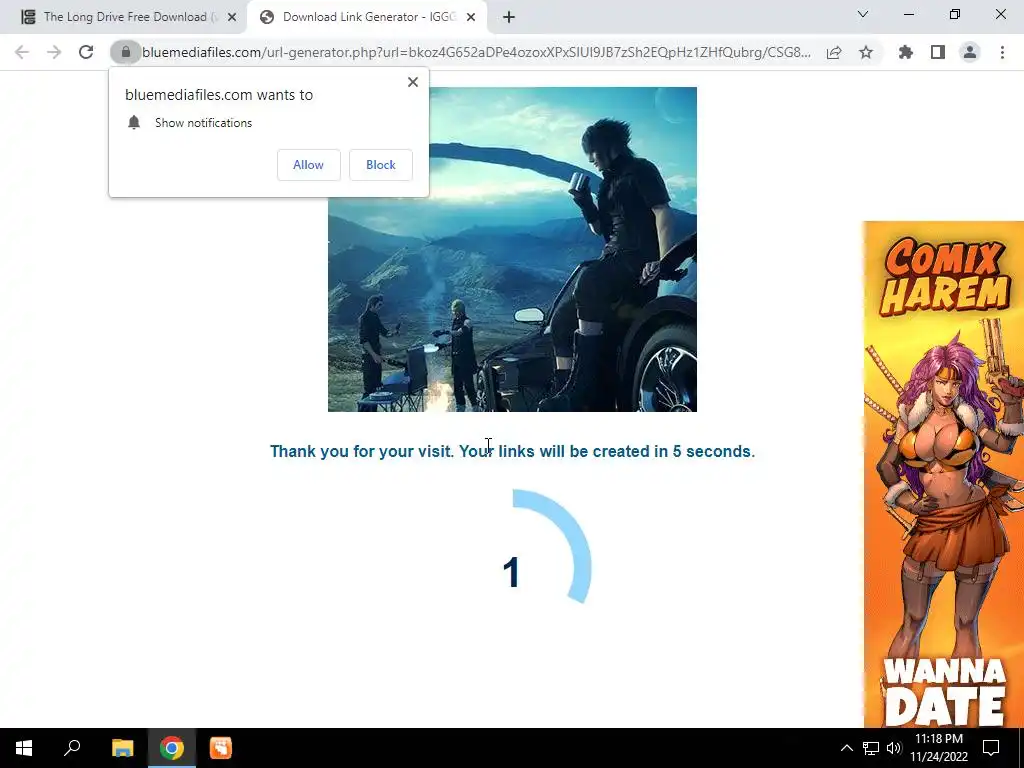1024x768 pixels.
Task: Dismiss the notification permission popup
Action: 413,82
